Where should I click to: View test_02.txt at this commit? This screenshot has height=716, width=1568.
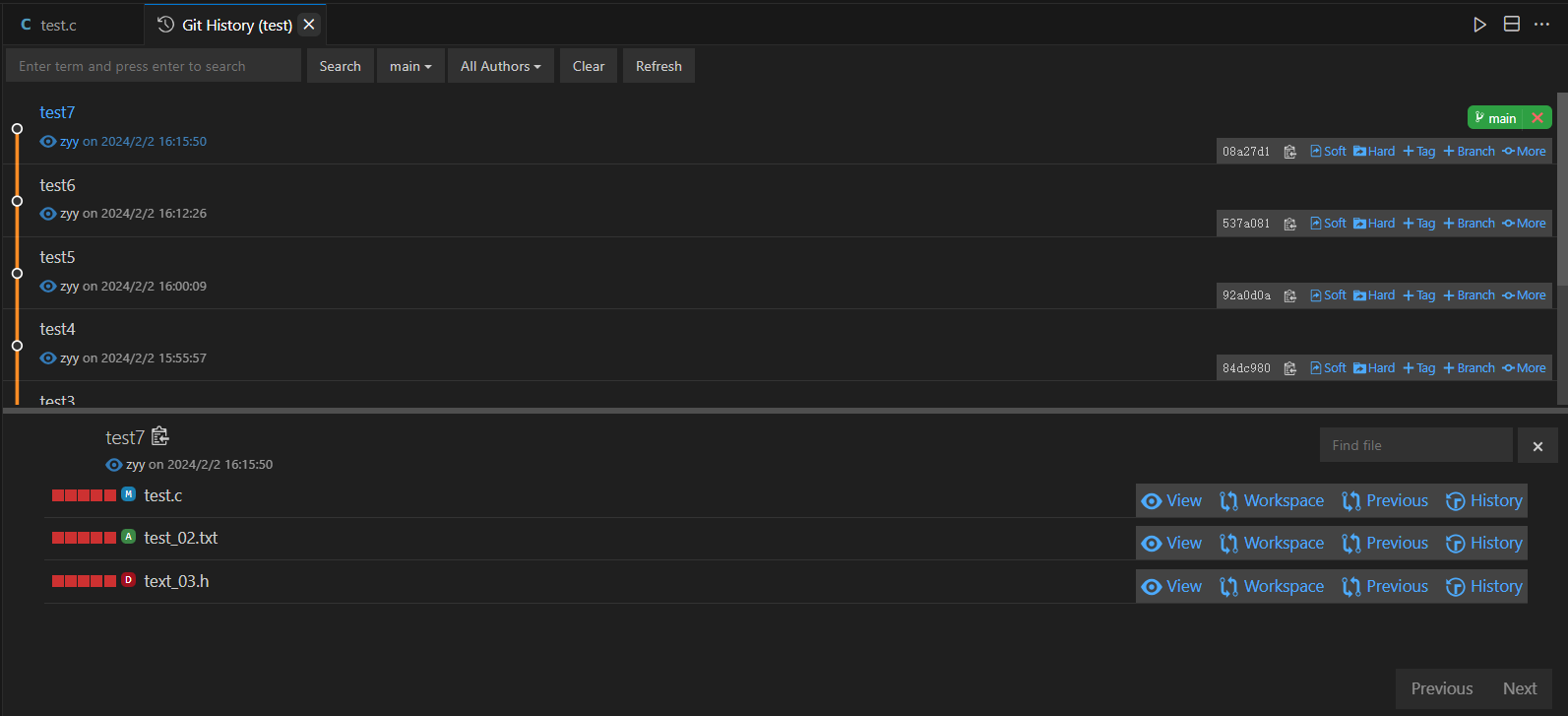click(1171, 544)
